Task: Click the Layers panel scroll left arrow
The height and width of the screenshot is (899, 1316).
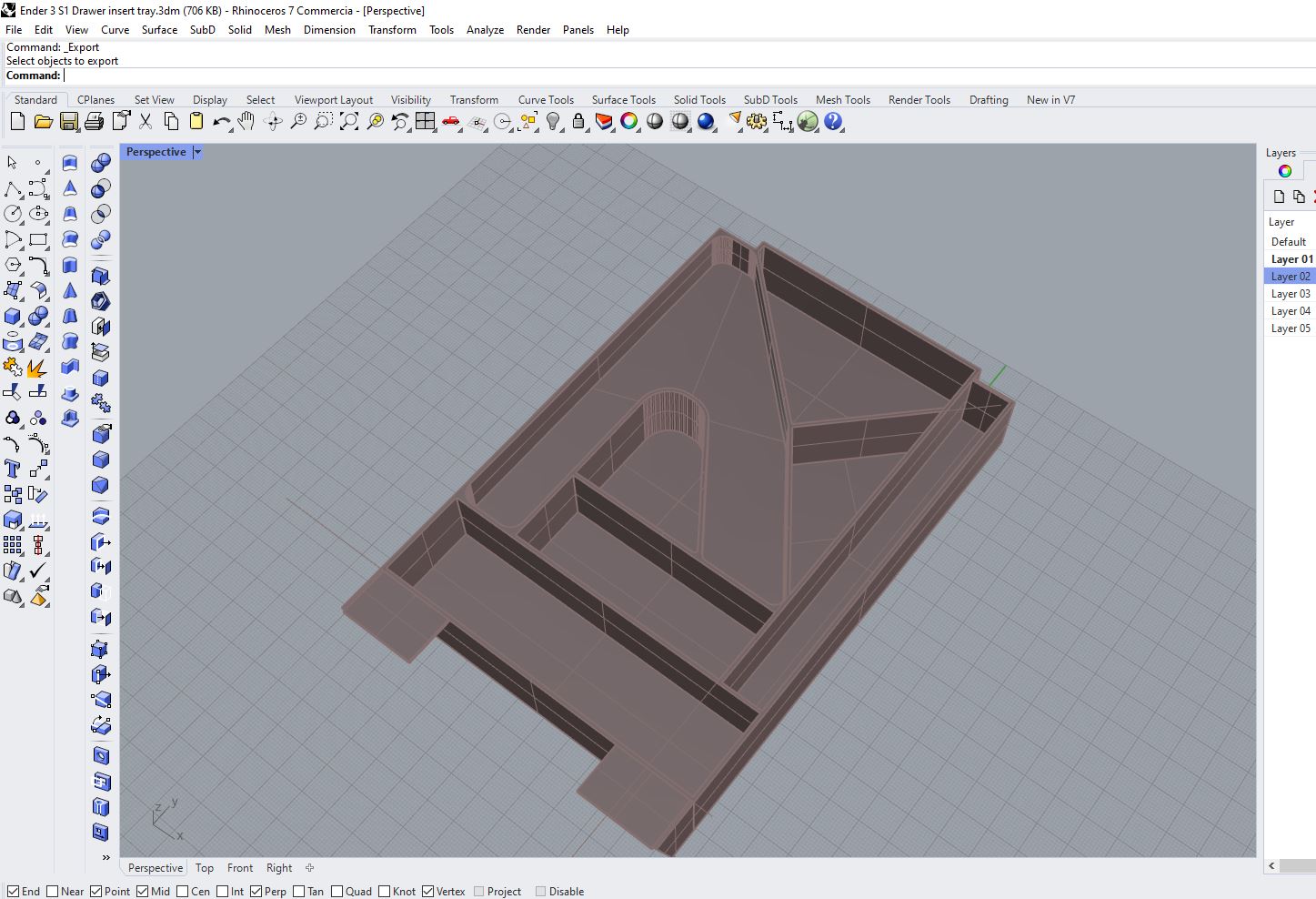Action: pos(1271,865)
